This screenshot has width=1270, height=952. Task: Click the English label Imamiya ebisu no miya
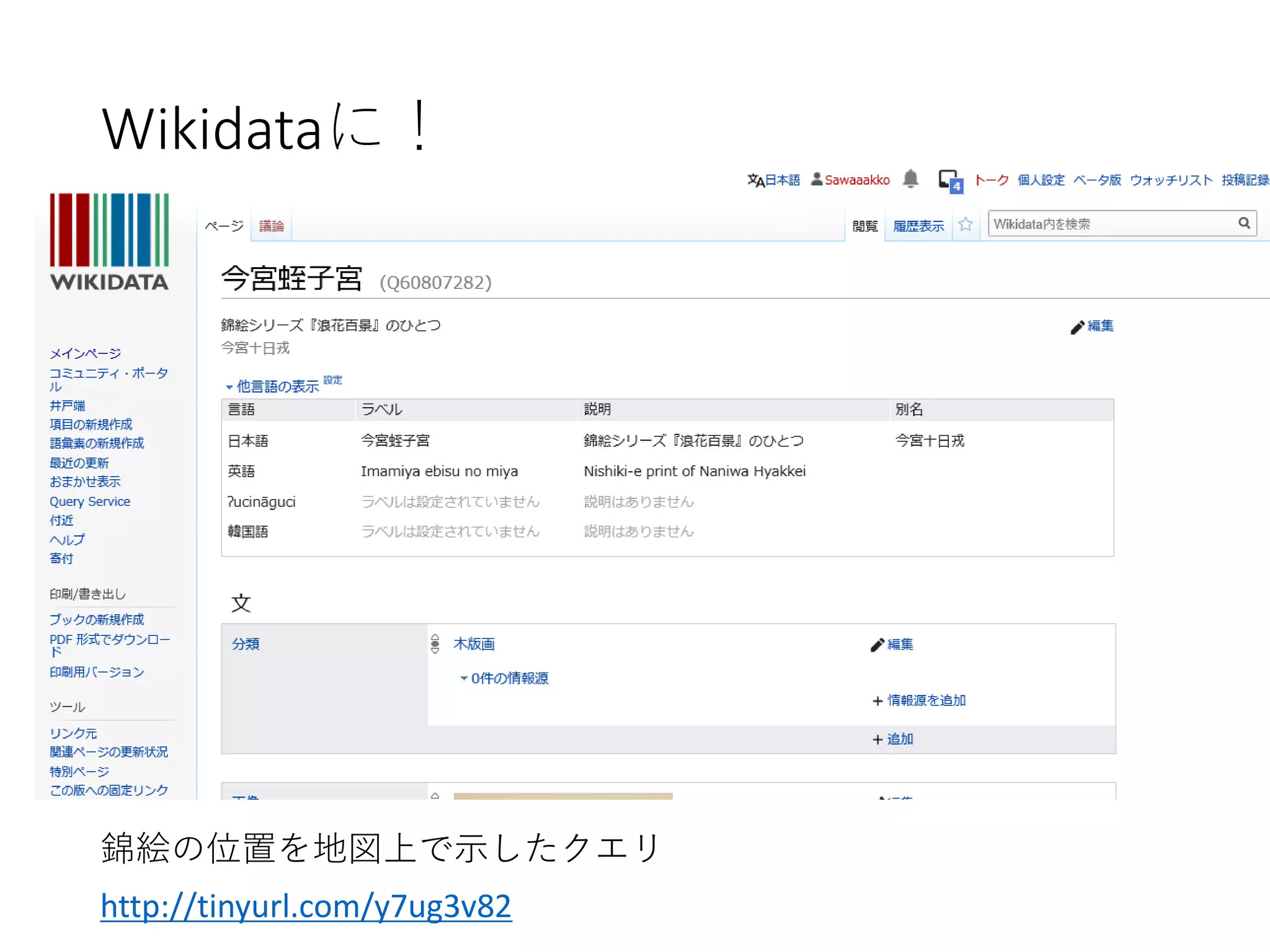[439, 471]
